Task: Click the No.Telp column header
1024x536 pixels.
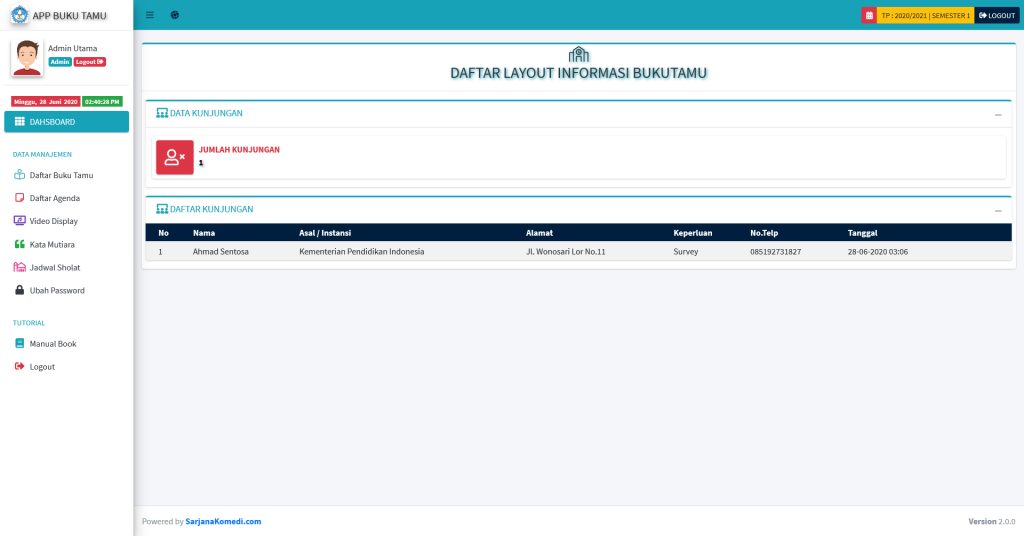Action: tap(764, 232)
